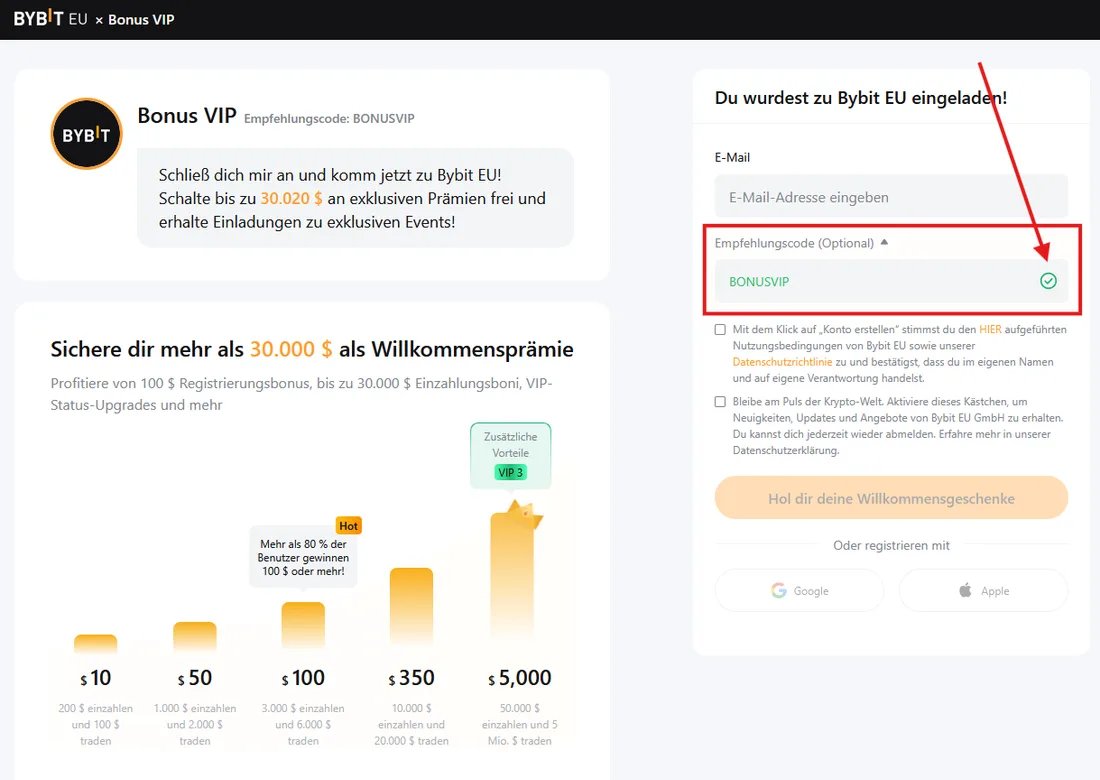The width and height of the screenshot is (1100, 780).
Task: Register with Google button
Action: (799, 591)
